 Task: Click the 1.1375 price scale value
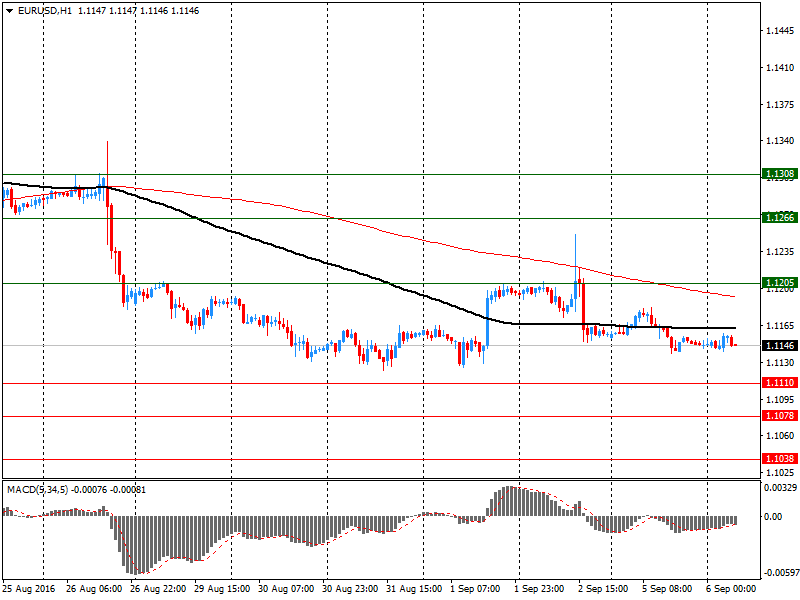(x=780, y=105)
